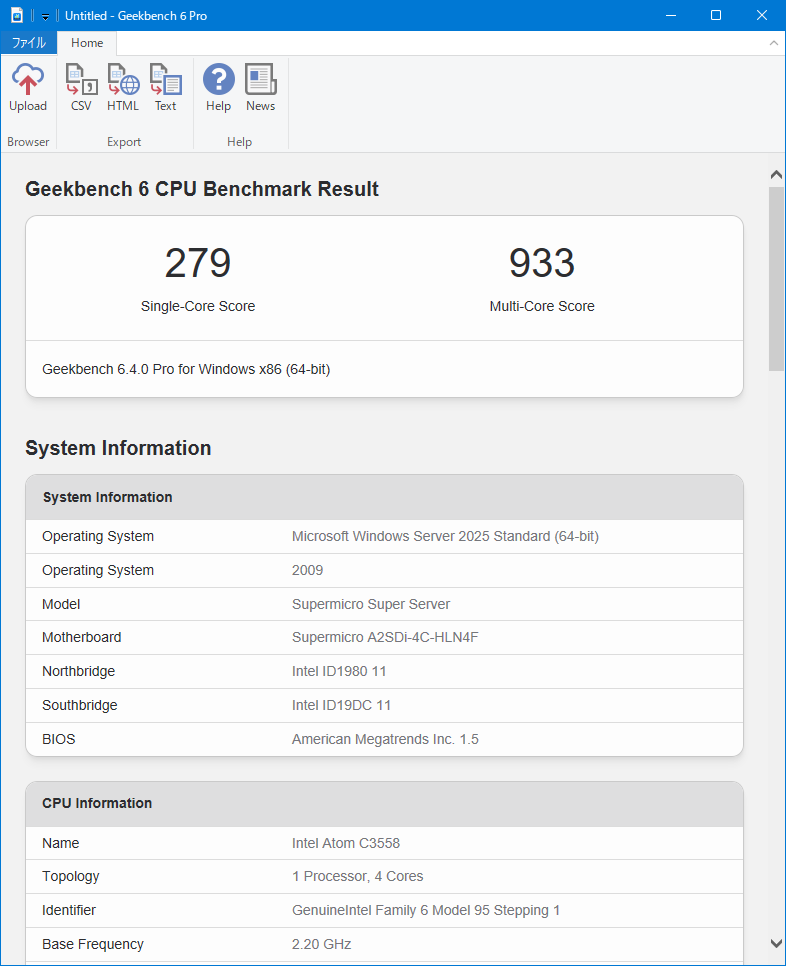
Task: Select the Supermicro A2SDi-4C-HLN4F motherboard value
Action: click(385, 637)
